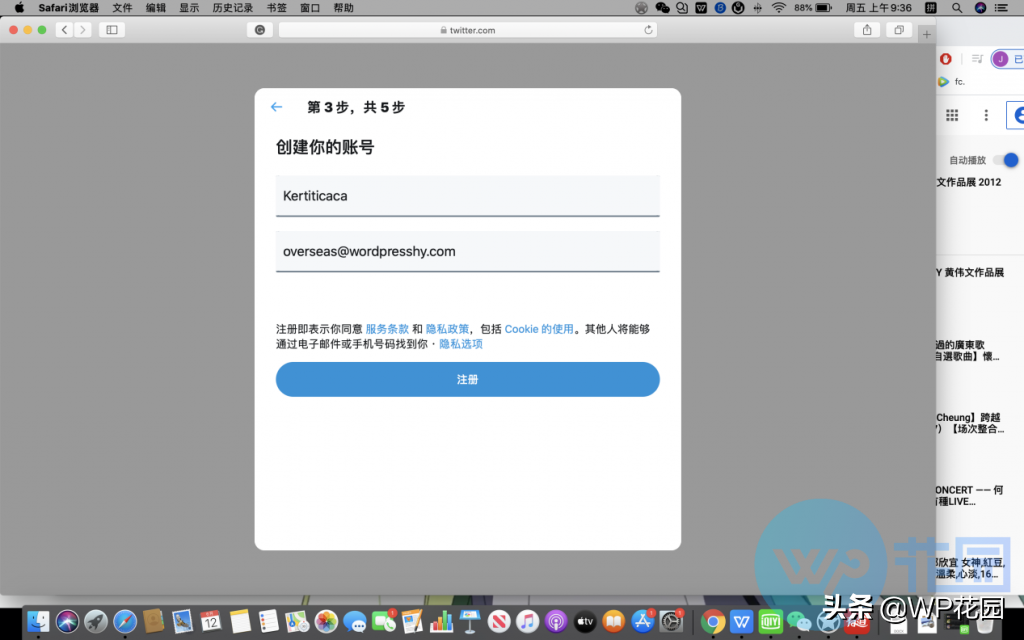Toggle the 自动播放 switch in Chrome window

pos(1007,160)
